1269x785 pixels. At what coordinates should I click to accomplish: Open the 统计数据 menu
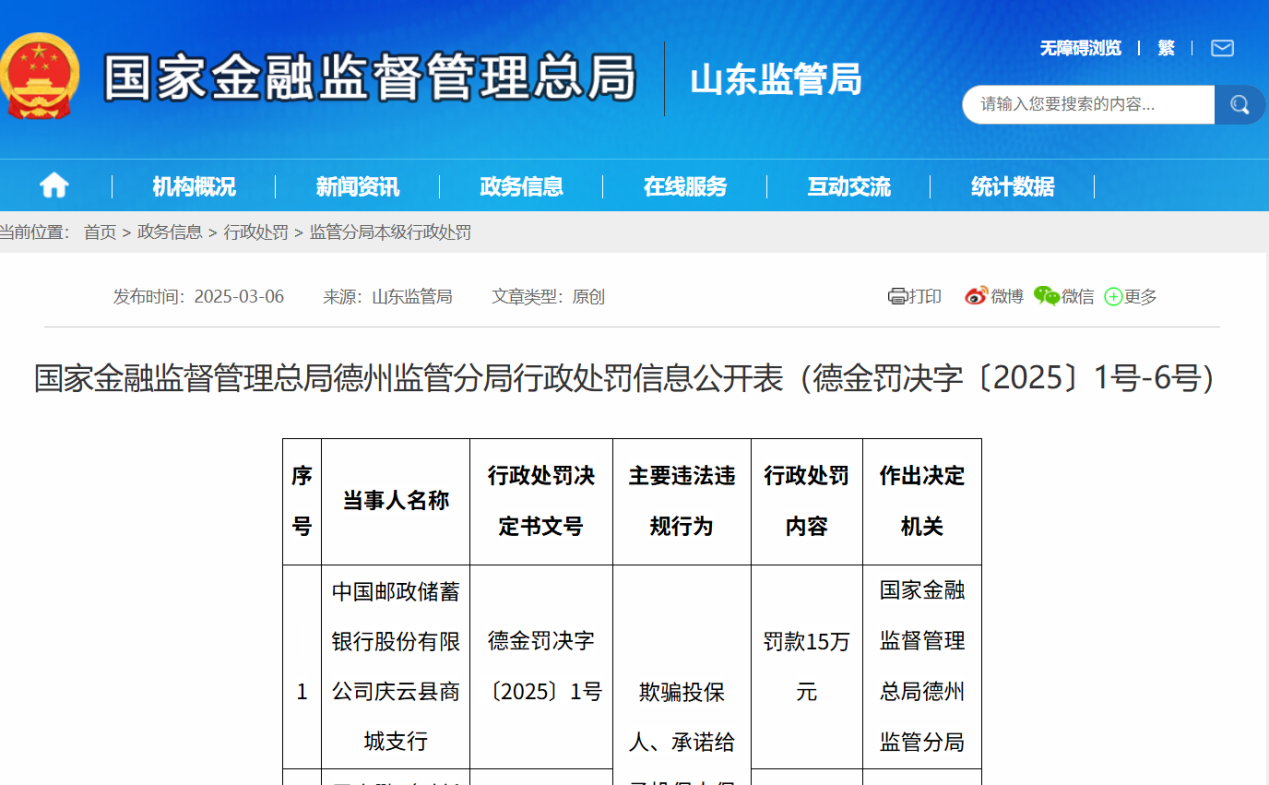(x=1013, y=187)
